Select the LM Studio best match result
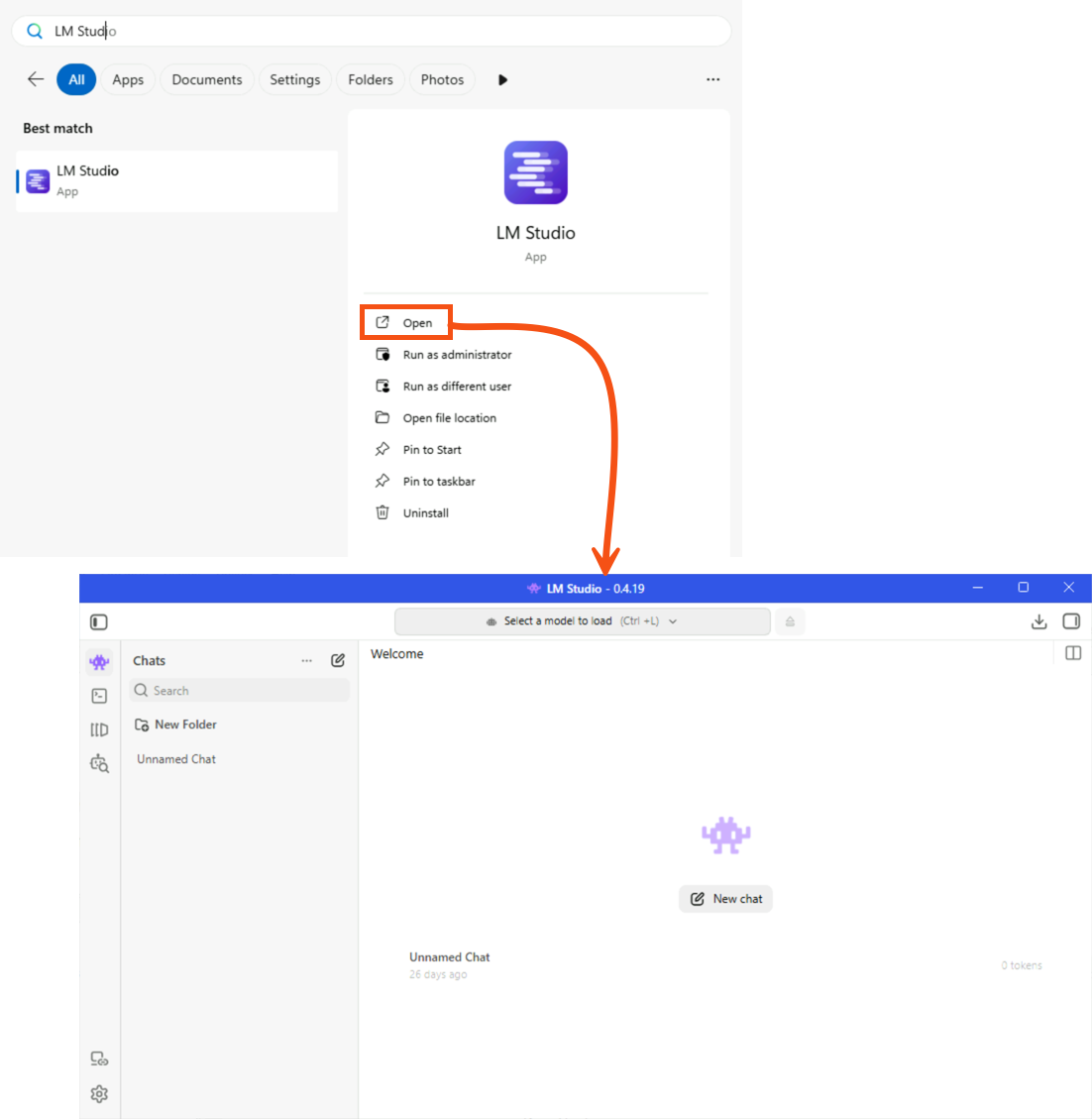Image resolution: width=1092 pixels, height=1120 pixels. pyautogui.click(x=177, y=180)
